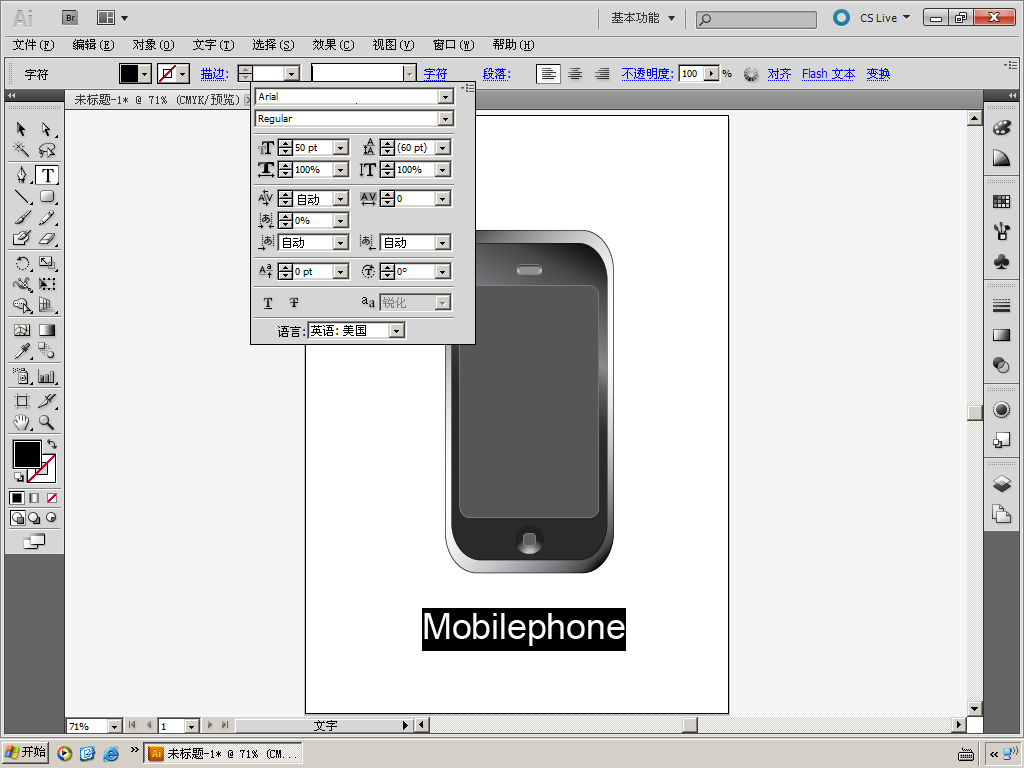
Task: Open the 文字 (Type) menu
Action: pyautogui.click(x=213, y=45)
